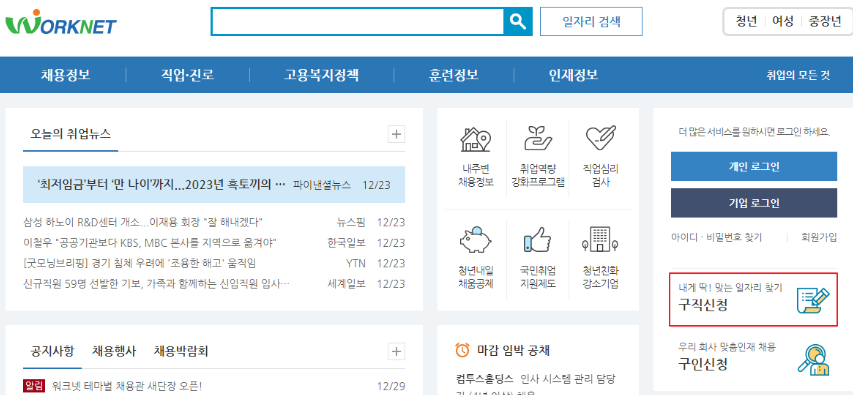Select the 청년 audience link
Viewport: 853px width, 395px height.
click(746, 21)
